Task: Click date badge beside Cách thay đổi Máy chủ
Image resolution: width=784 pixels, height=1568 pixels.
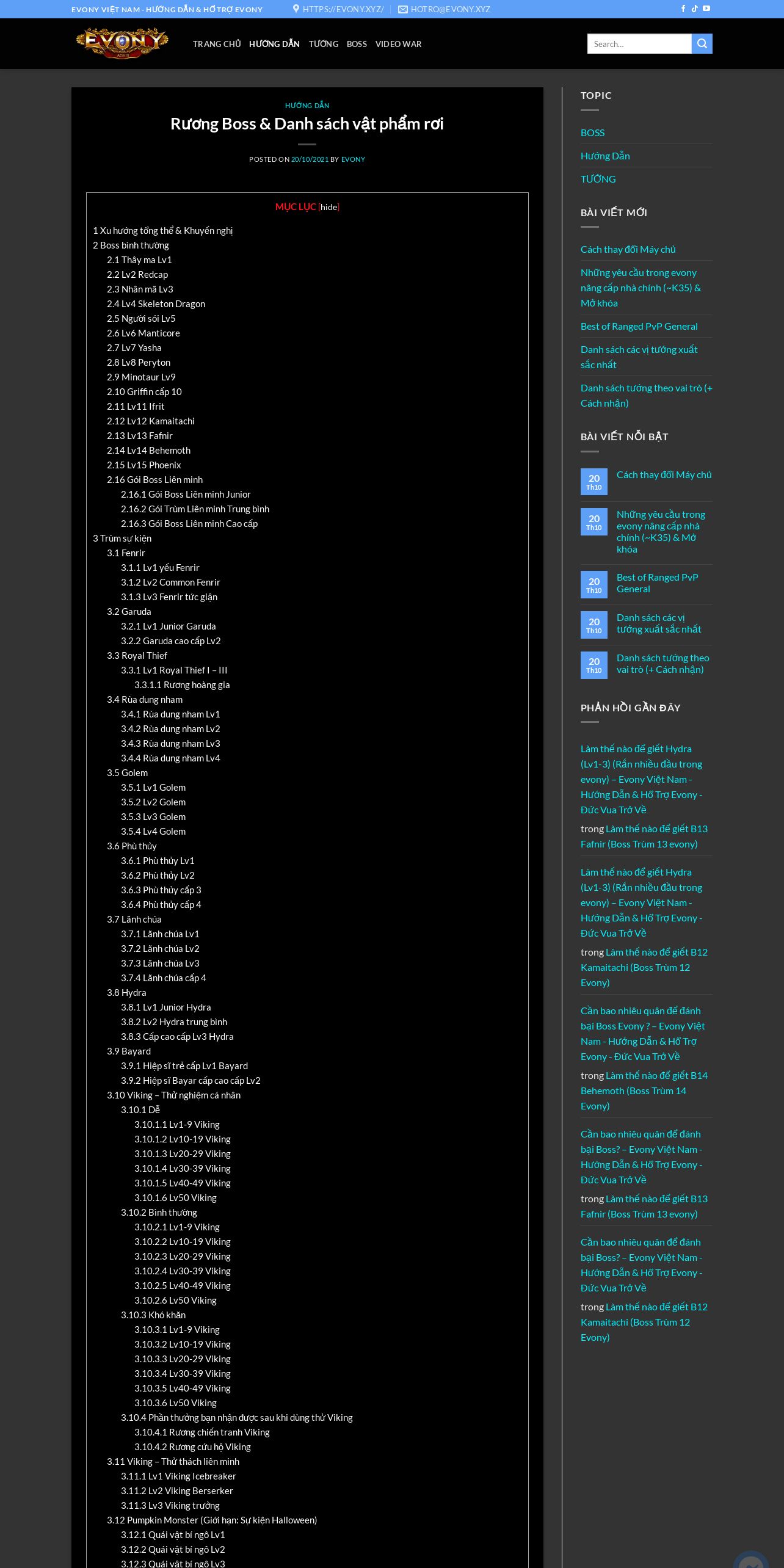Action: click(594, 482)
